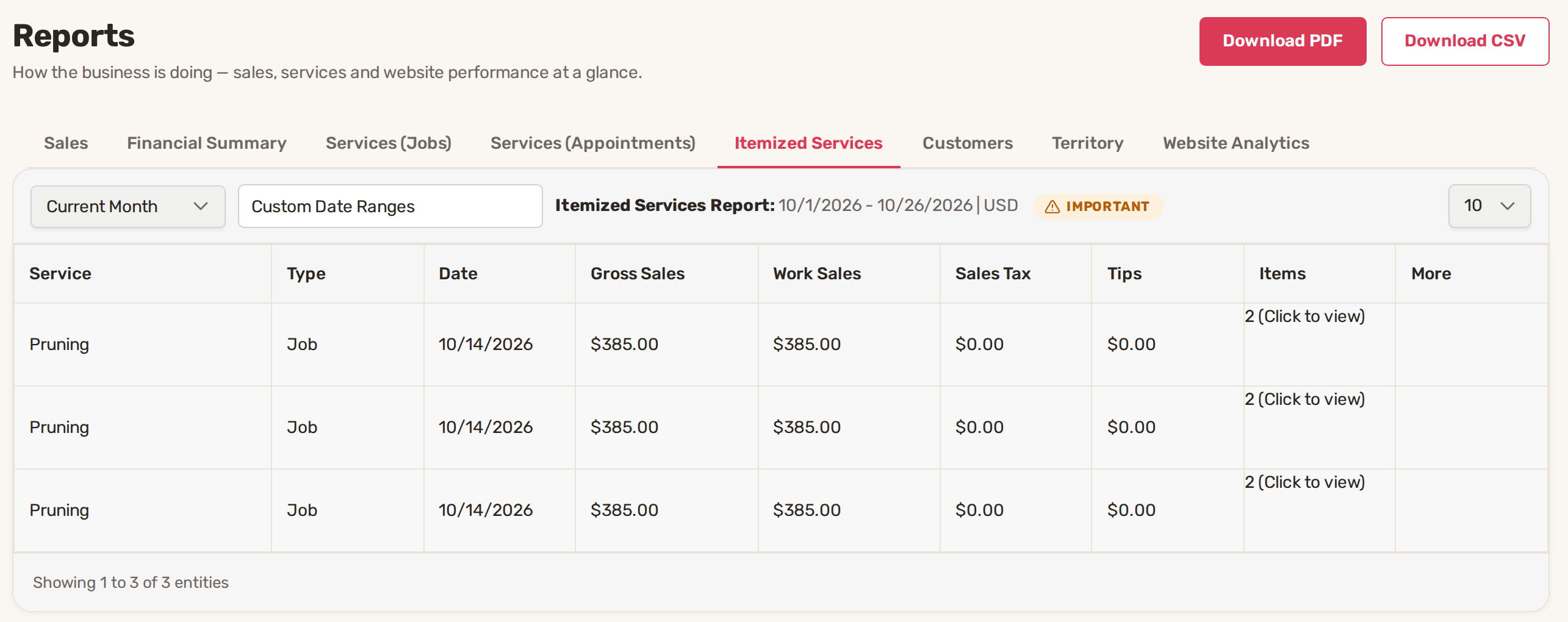Open the Customers tab
Viewport: 1568px width, 622px height.
968,143
